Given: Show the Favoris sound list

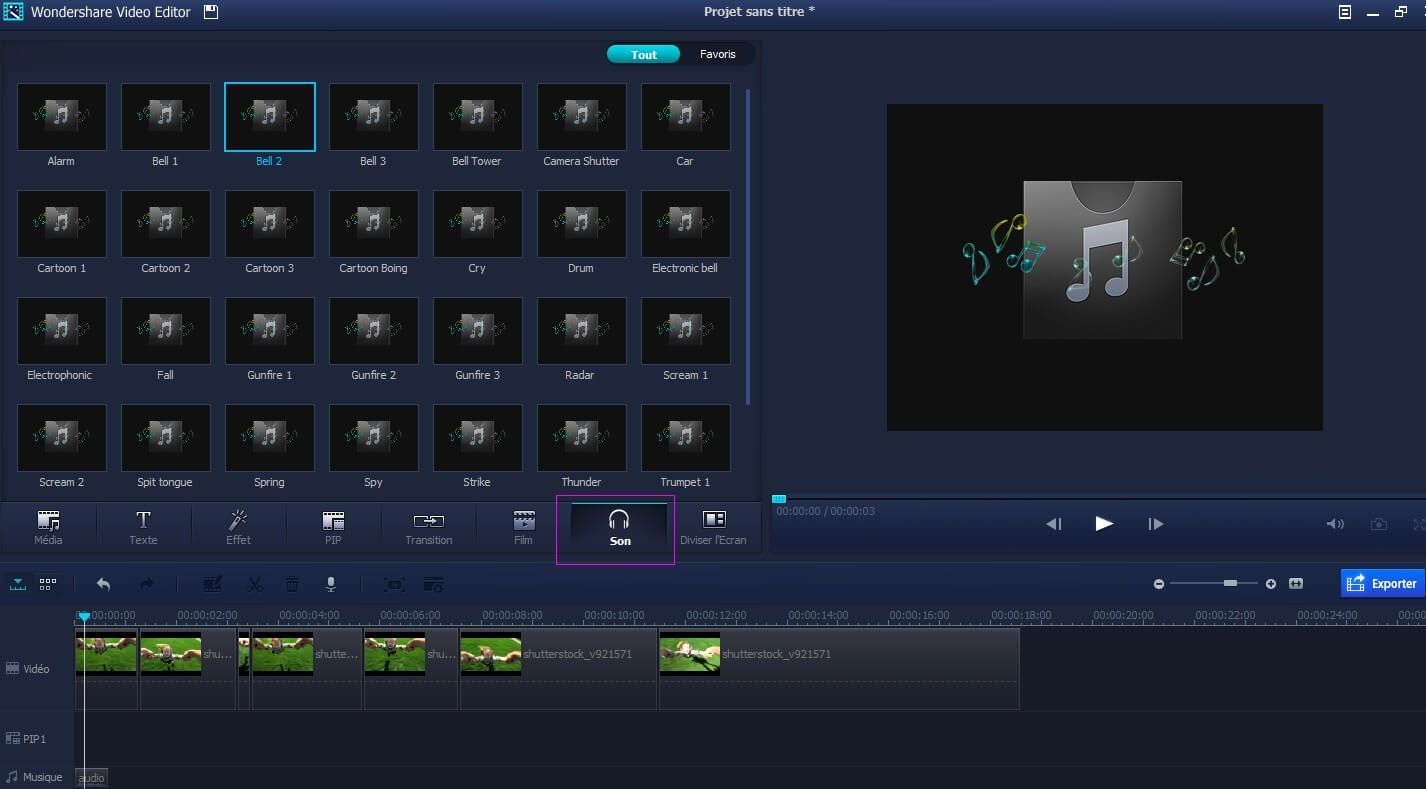Looking at the screenshot, I should coord(717,54).
